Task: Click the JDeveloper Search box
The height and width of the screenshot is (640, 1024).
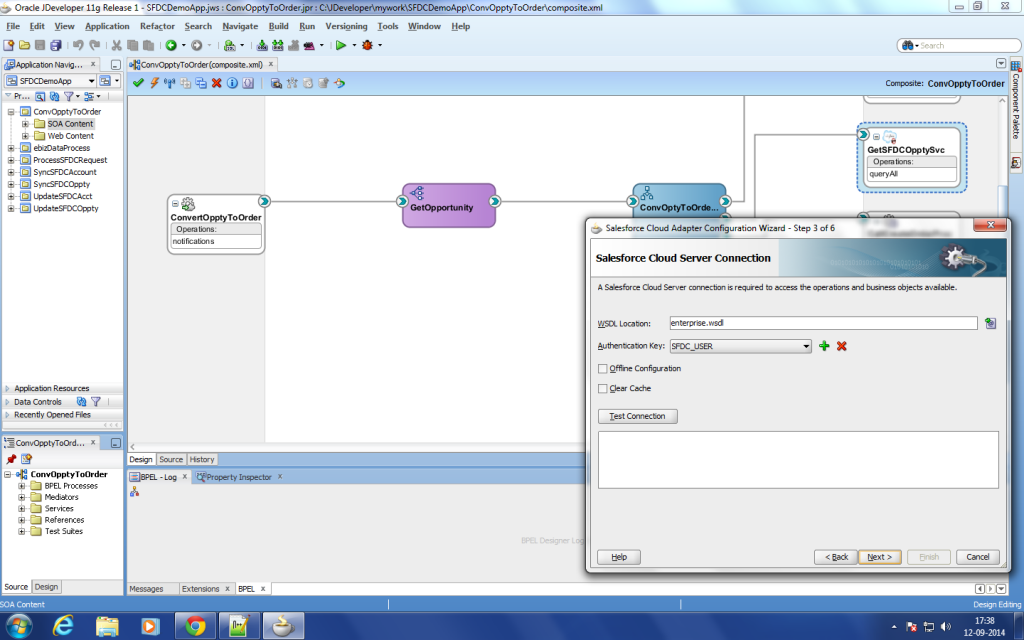Action: click(959, 46)
